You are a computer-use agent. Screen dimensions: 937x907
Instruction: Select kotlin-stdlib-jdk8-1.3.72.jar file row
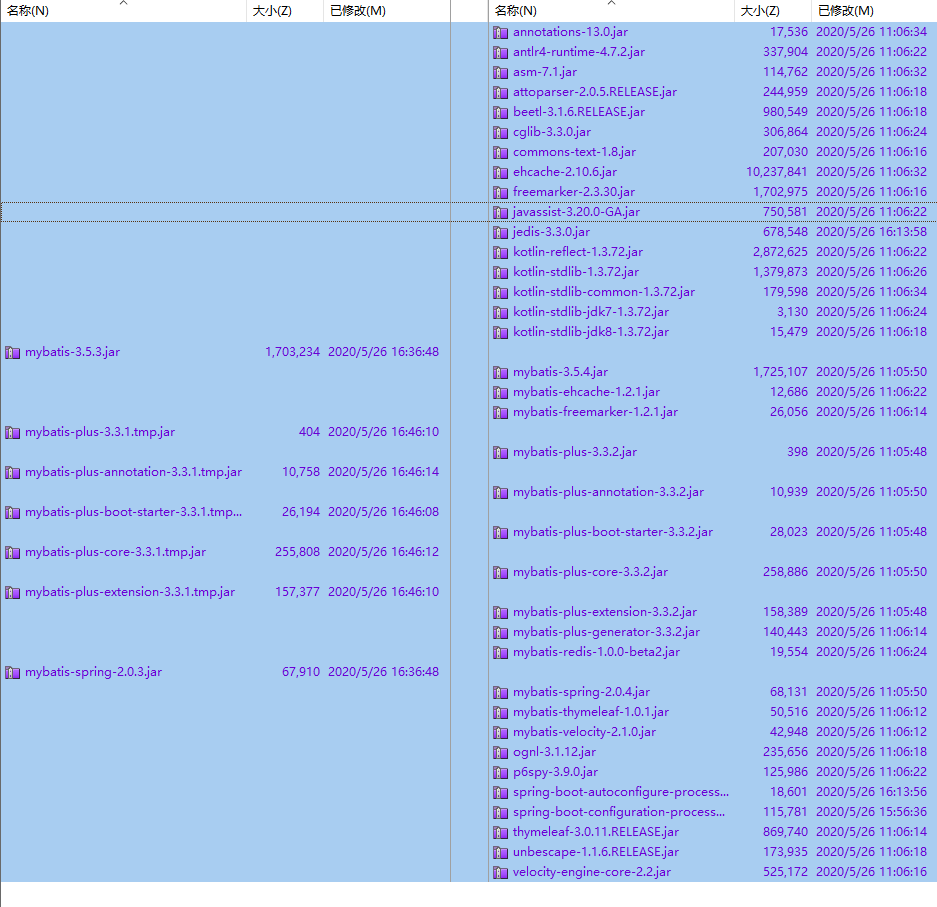[x=591, y=332]
